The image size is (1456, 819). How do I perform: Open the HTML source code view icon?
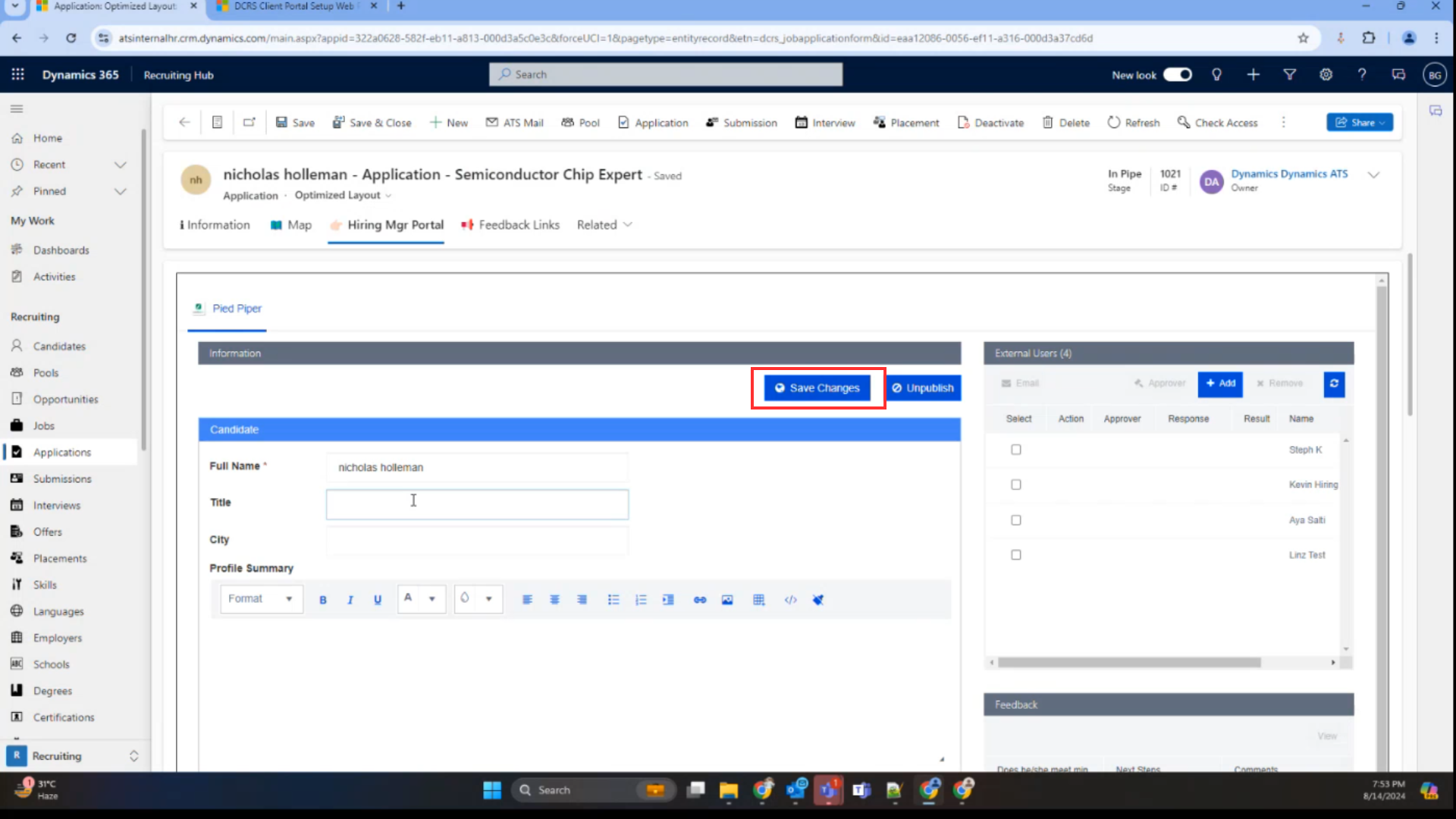(x=791, y=600)
